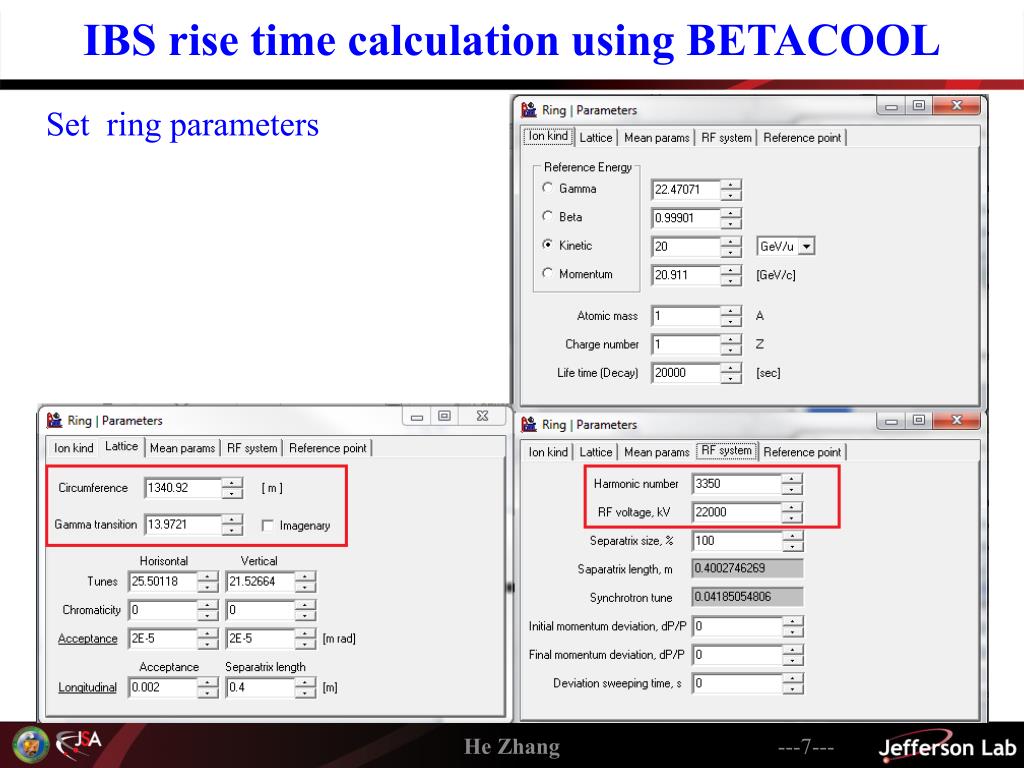This screenshot has width=1024, height=768.
Task: Open Reference point tab in Lattice window
Action: click(328, 448)
